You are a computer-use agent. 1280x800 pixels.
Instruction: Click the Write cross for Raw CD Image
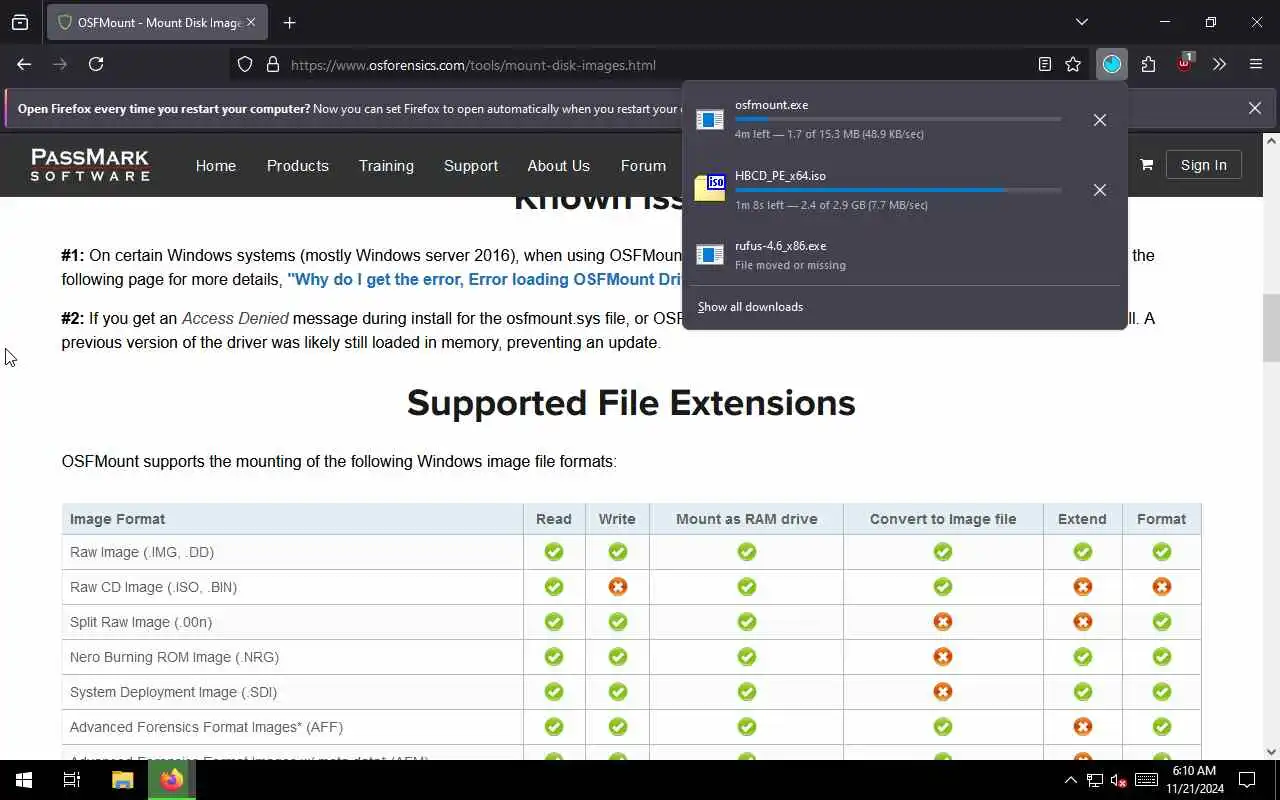pyautogui.click(x=617, y=587)
